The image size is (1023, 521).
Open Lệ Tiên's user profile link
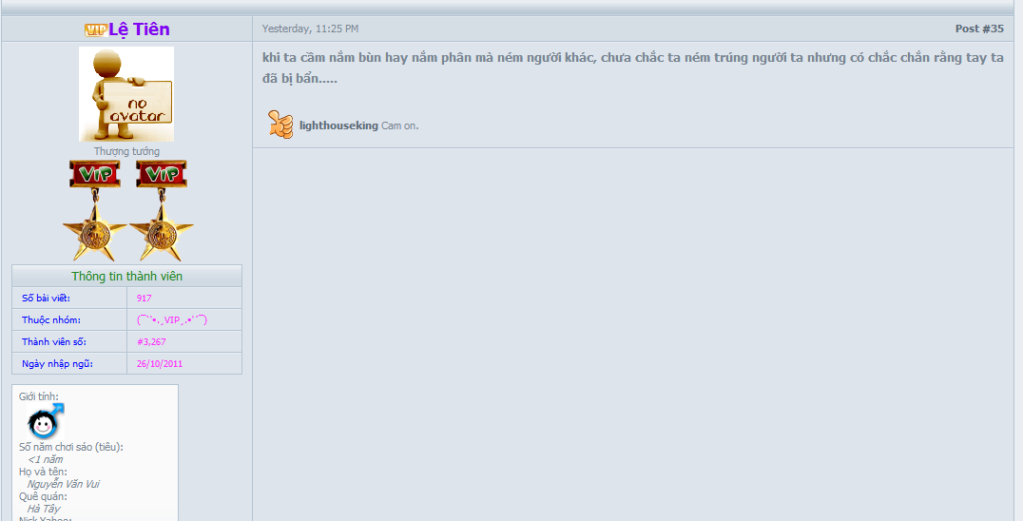139,29
